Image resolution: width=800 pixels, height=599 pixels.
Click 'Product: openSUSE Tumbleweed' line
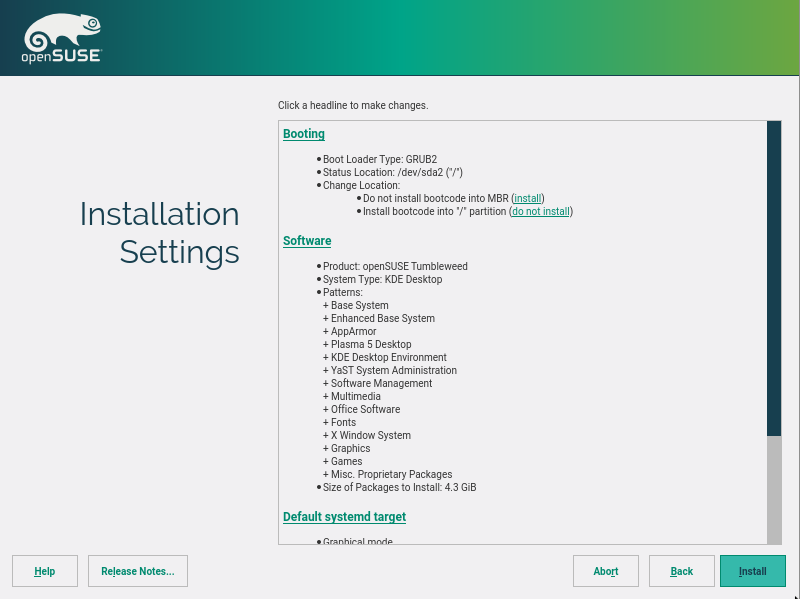[x=395, y=266]
